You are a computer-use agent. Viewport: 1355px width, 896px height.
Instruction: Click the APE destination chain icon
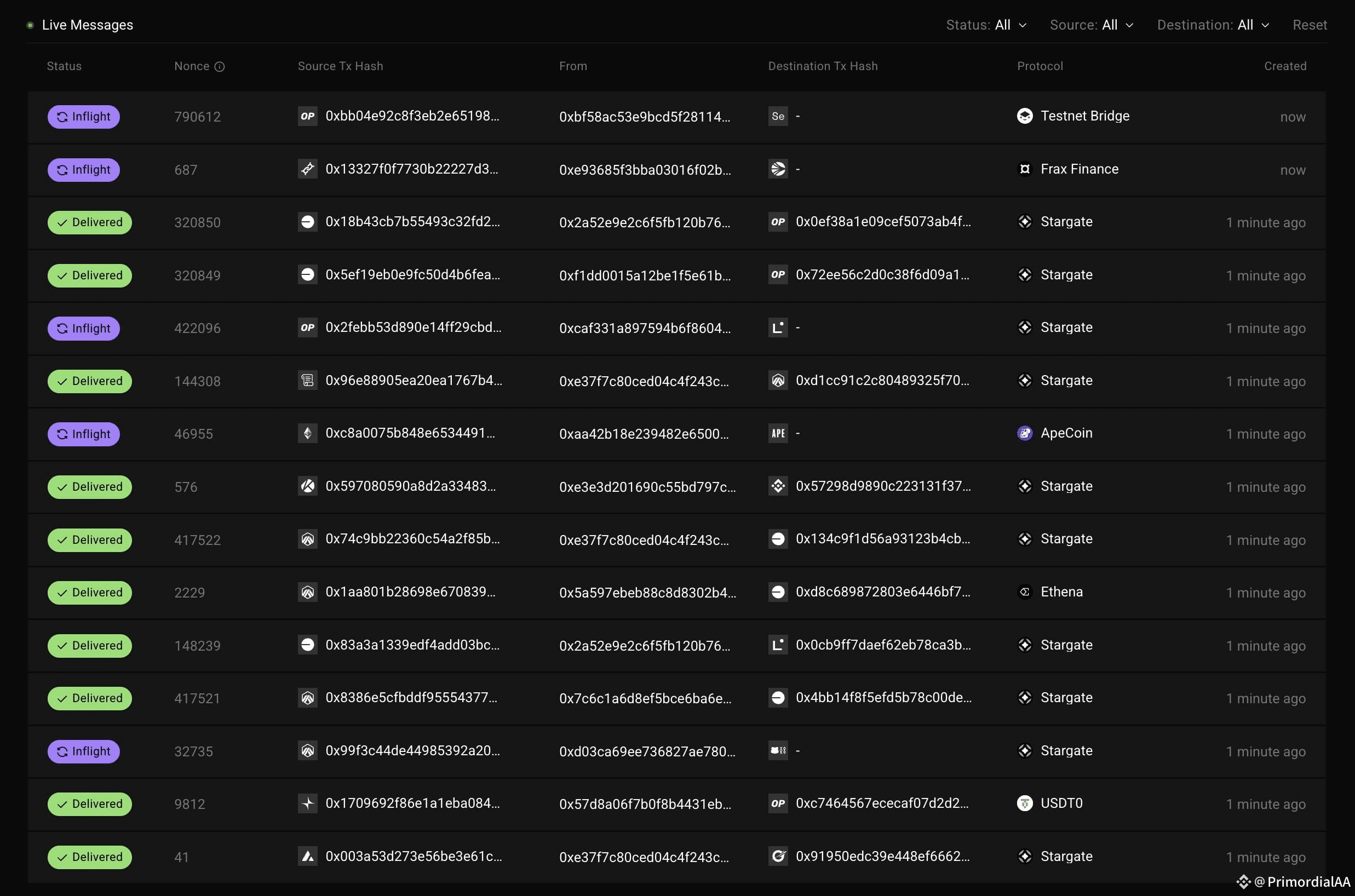778,433
